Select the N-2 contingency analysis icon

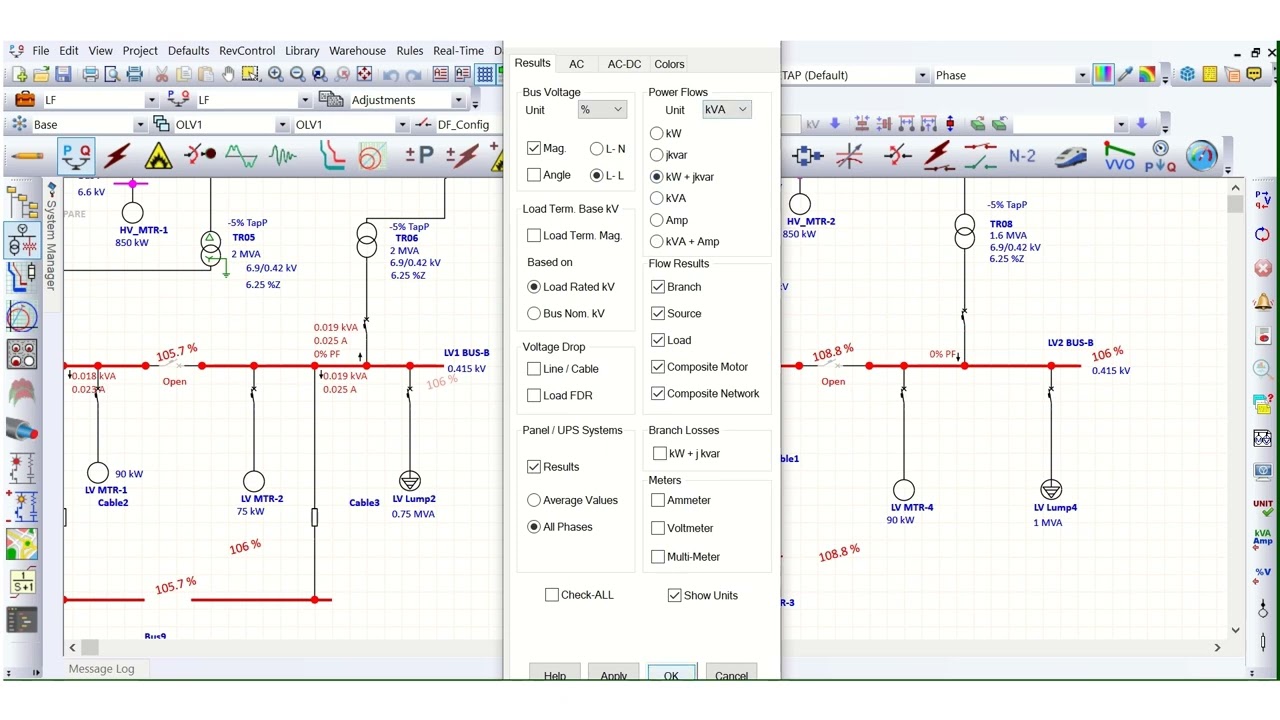click(1022, 156)
